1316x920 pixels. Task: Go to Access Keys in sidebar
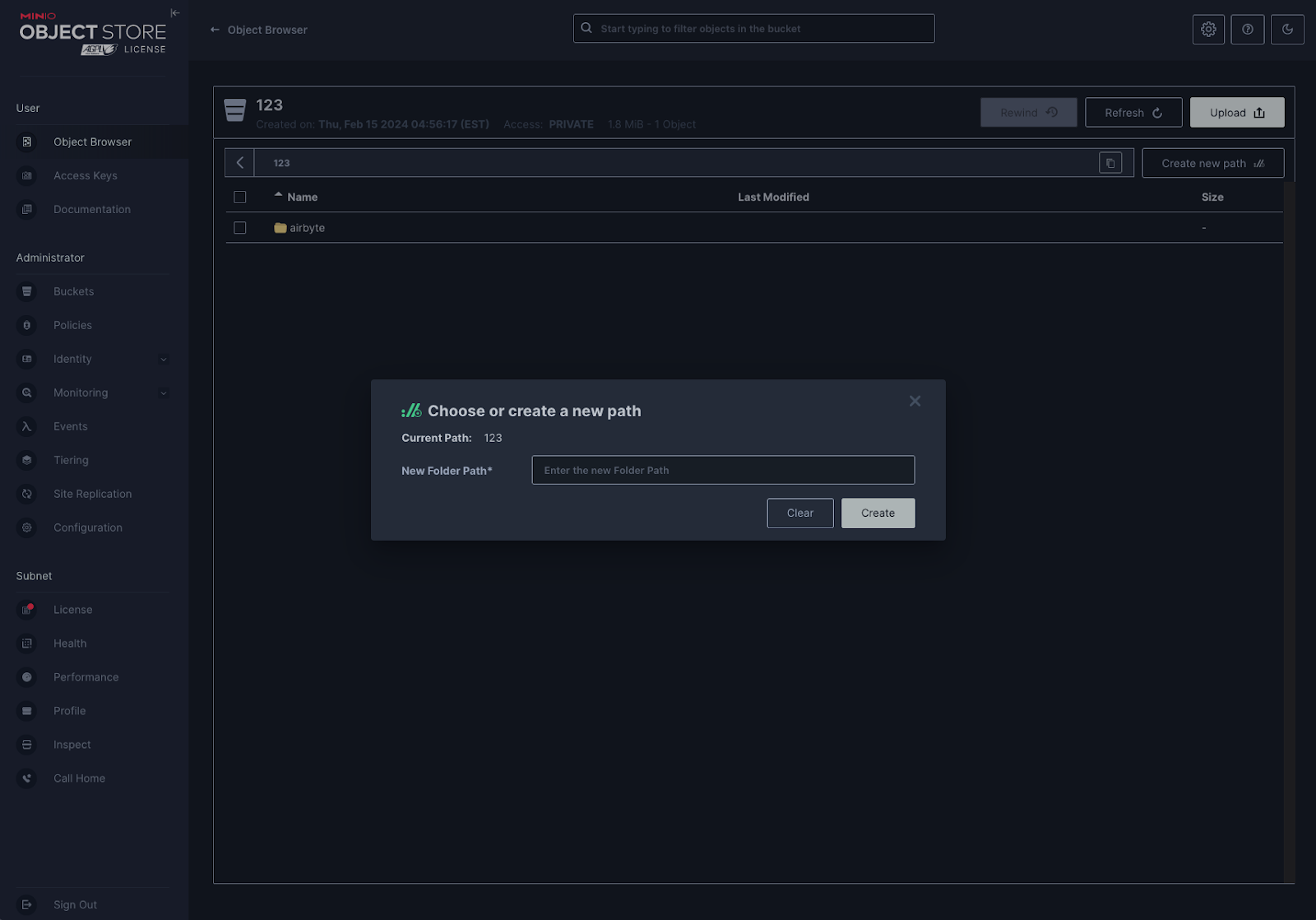click(85, 175)
